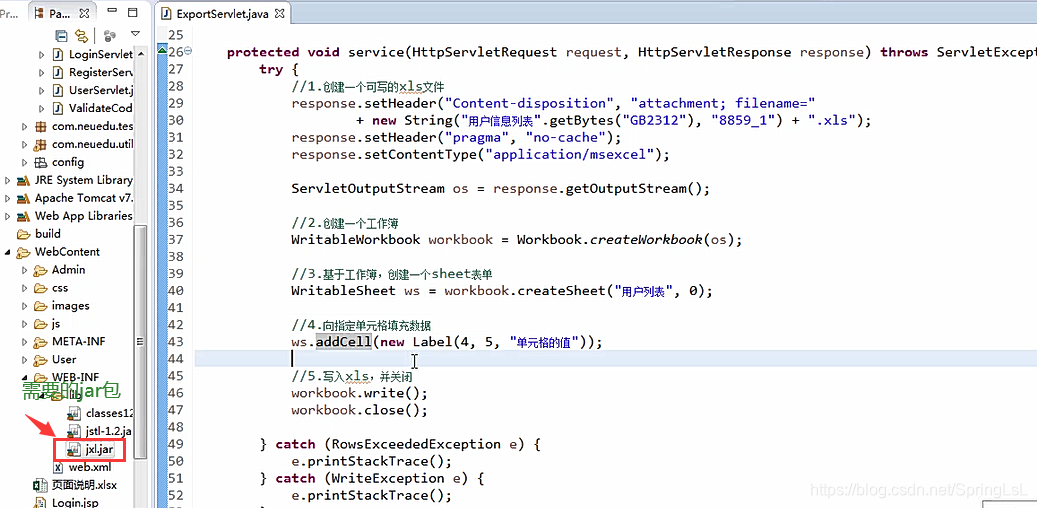This screenshot has width=1037, height=508.
Task: Open Package Explorer view menu arrow
Action: (135, 33)
